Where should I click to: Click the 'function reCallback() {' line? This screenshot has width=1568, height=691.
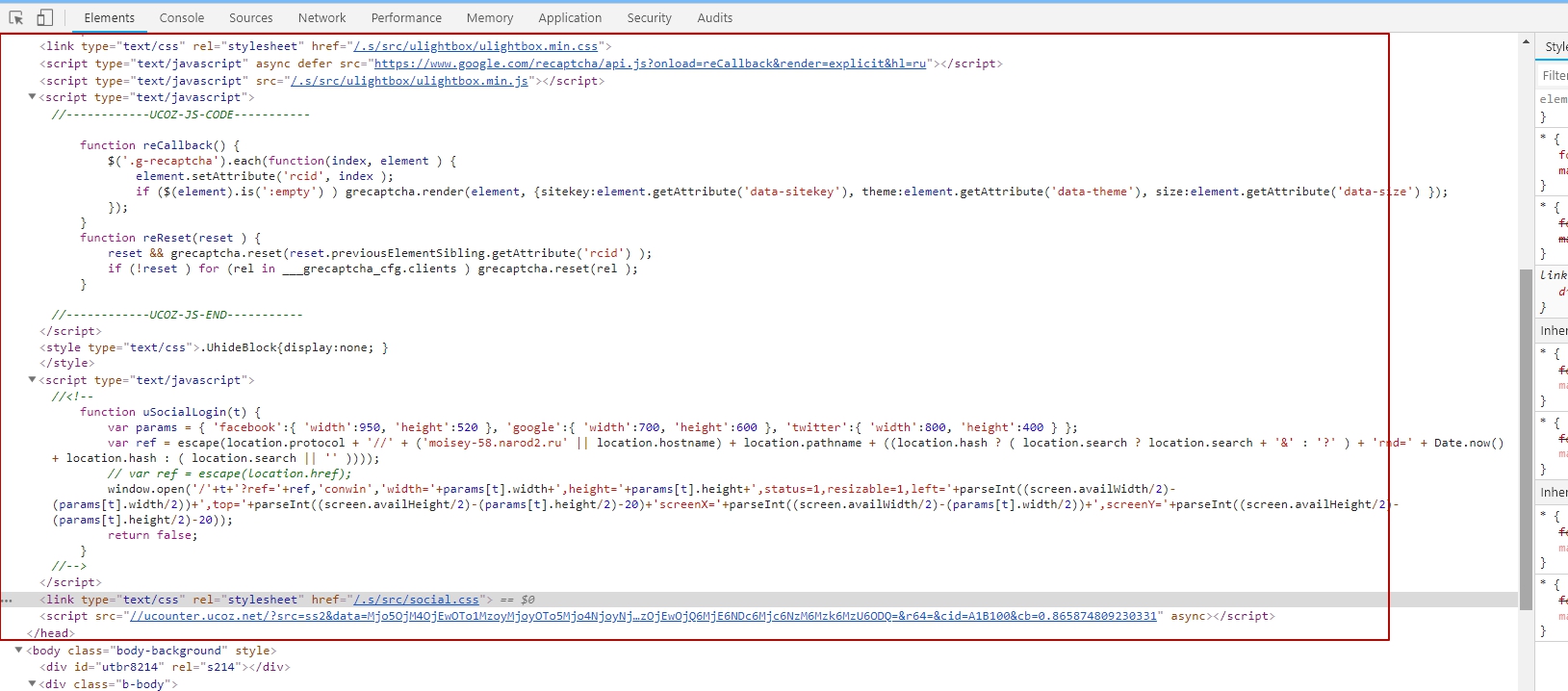[160, 145]
